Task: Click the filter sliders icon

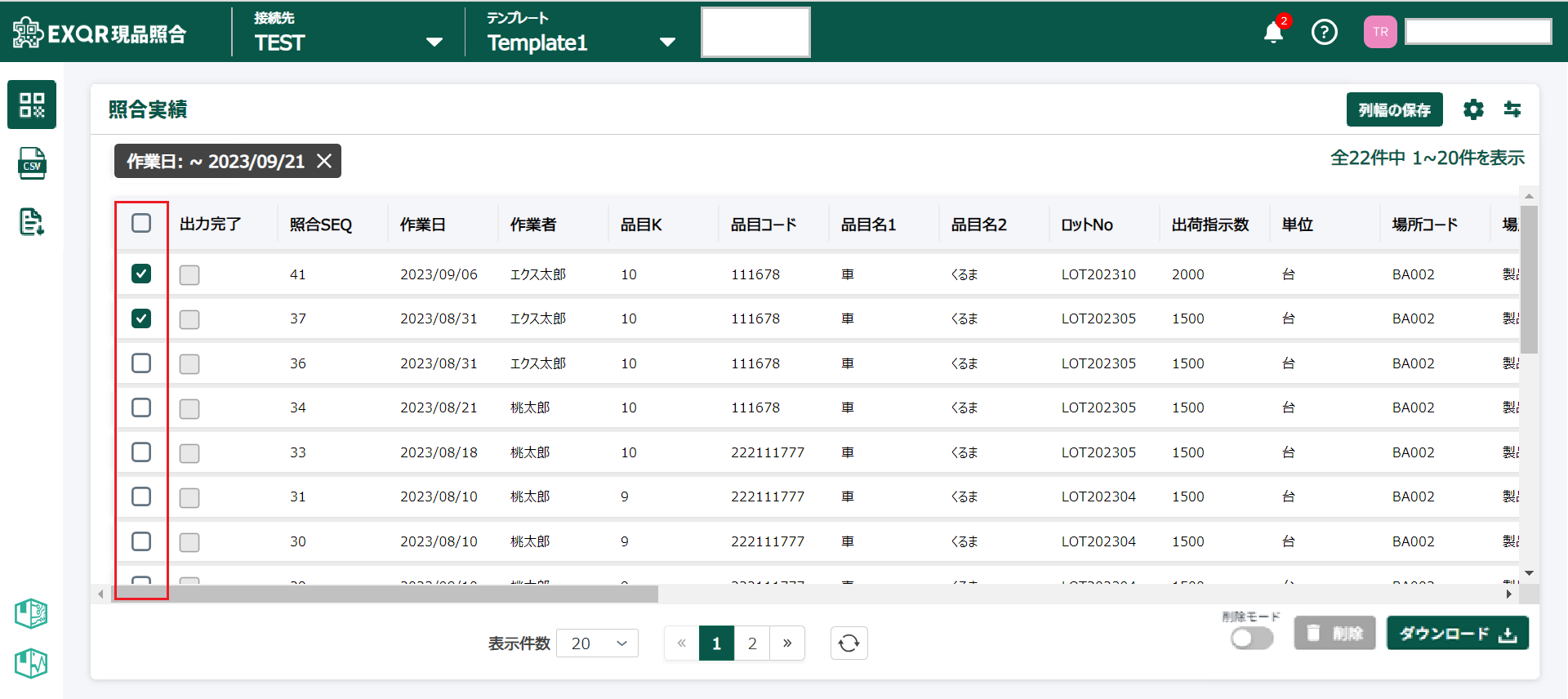Action: tap(1512, 109)
